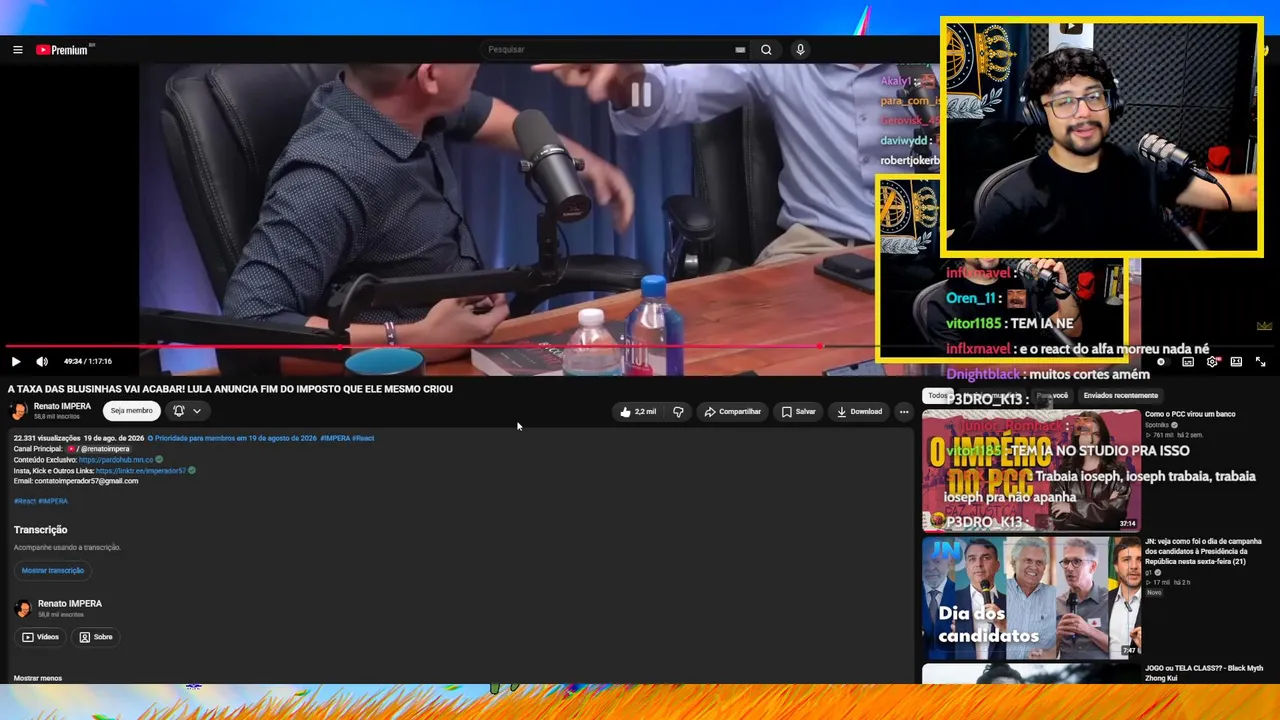Open the Renato IMPERA channel avatar beside the title

[18, 411]
